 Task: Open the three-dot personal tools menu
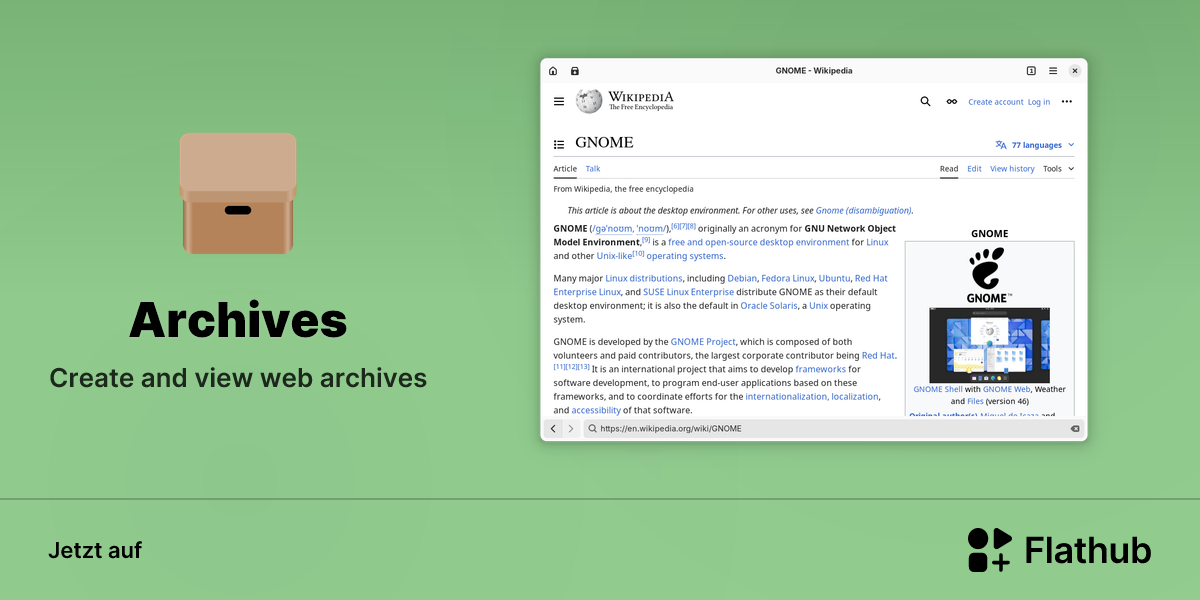click(x=1067, y=102)
